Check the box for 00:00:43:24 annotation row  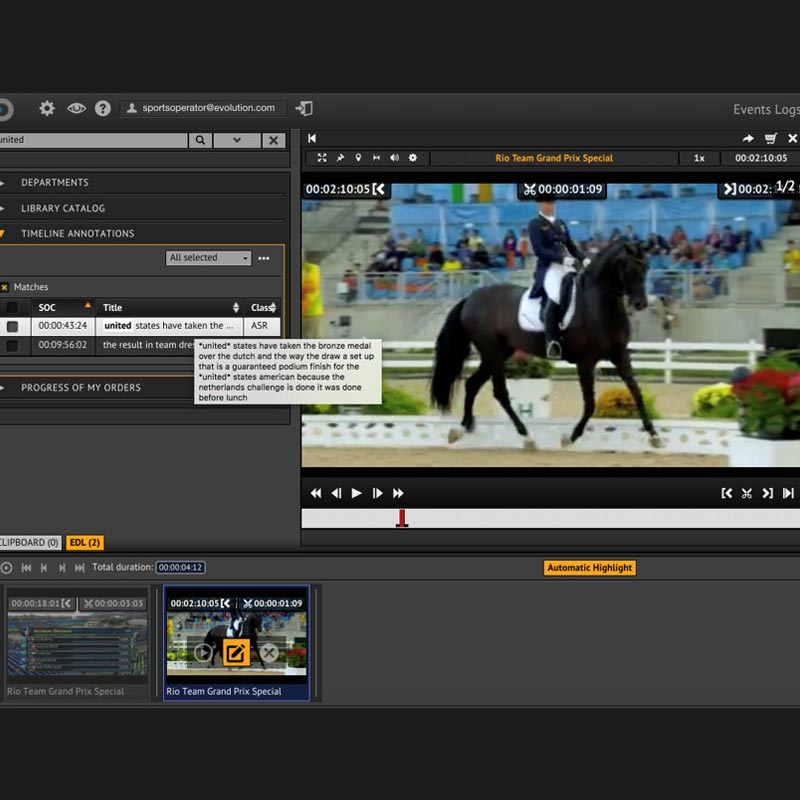pyautogui.click(x=12, y=326)
